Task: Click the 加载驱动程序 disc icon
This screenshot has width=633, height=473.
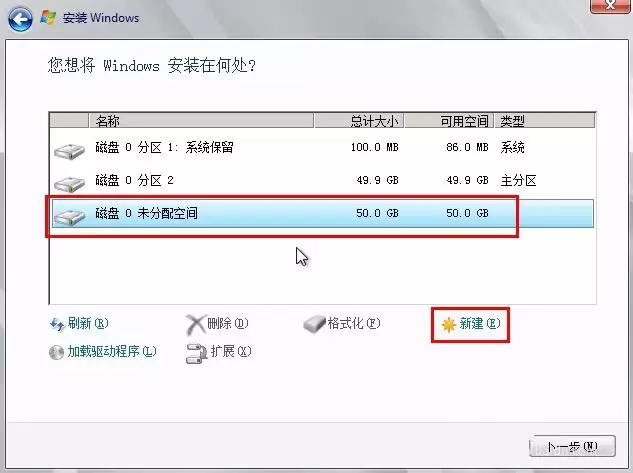Action: 57,352
